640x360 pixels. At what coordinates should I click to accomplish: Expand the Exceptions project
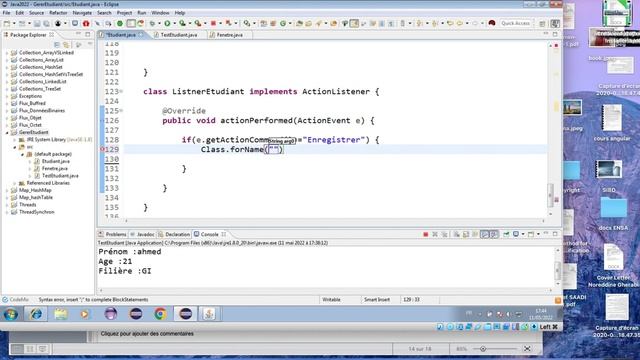7,96
